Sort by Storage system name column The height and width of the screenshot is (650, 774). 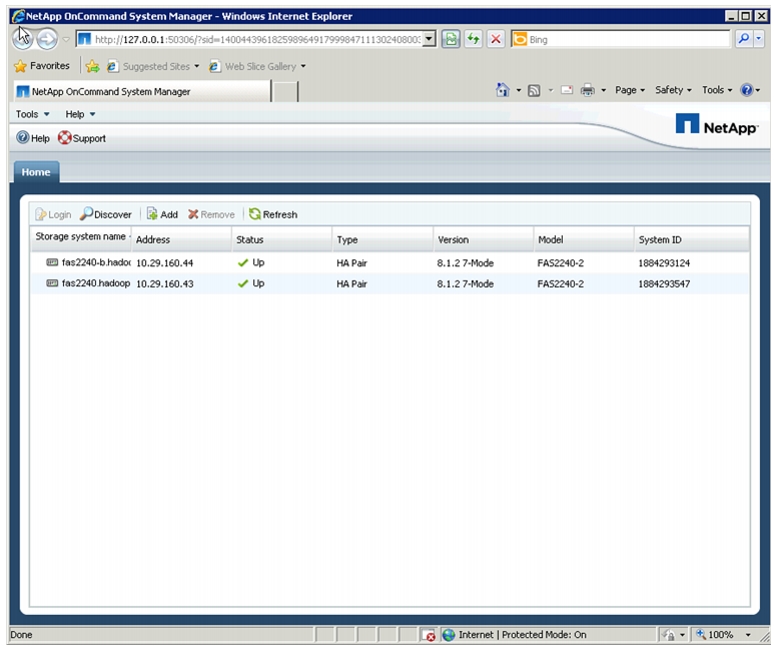click(81, 238)
